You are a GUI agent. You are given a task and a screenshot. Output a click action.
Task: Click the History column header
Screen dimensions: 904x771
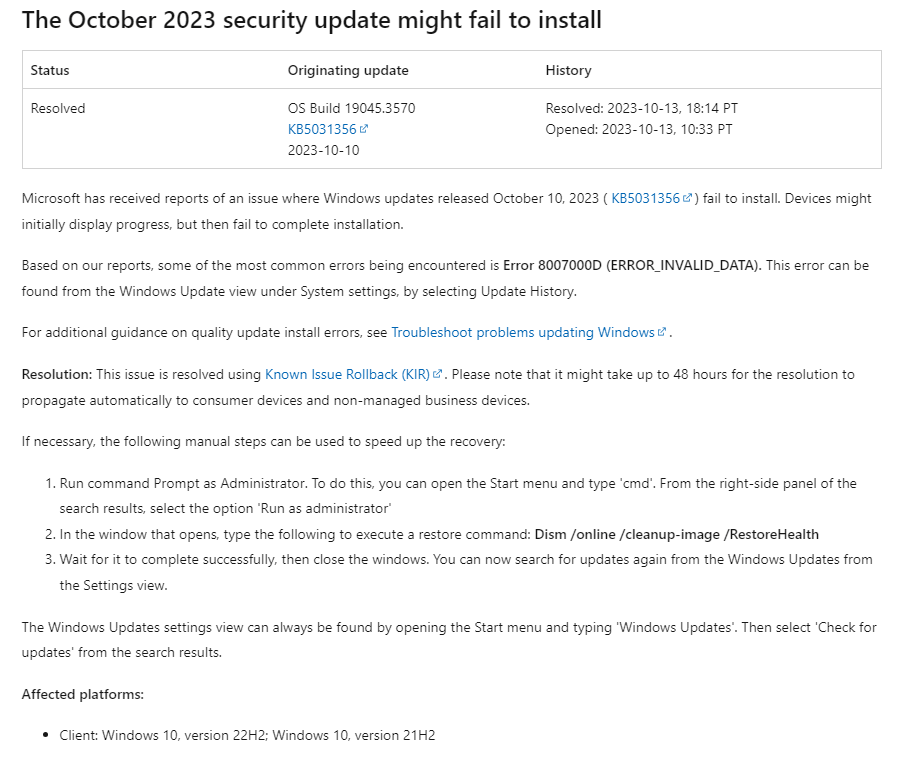point(568,71)
